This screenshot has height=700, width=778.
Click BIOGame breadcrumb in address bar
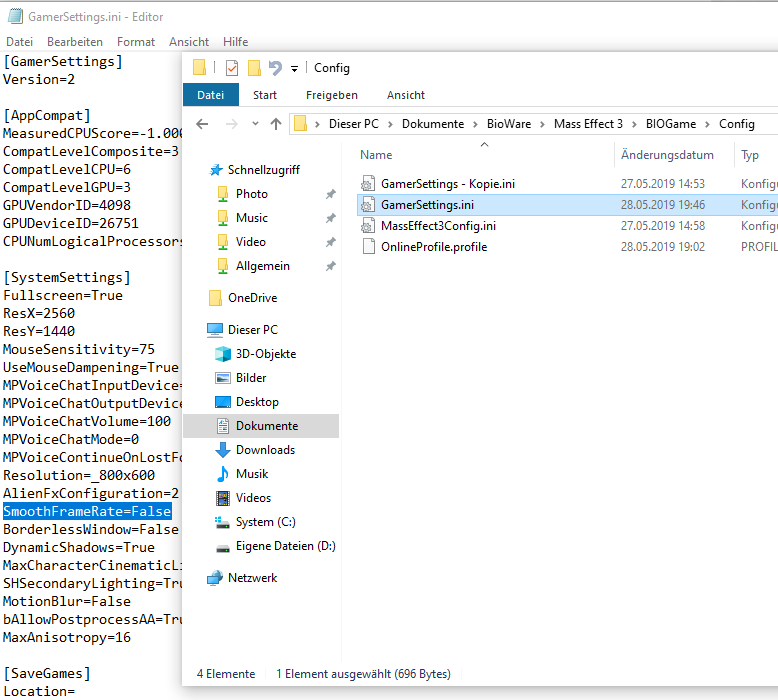671,124
